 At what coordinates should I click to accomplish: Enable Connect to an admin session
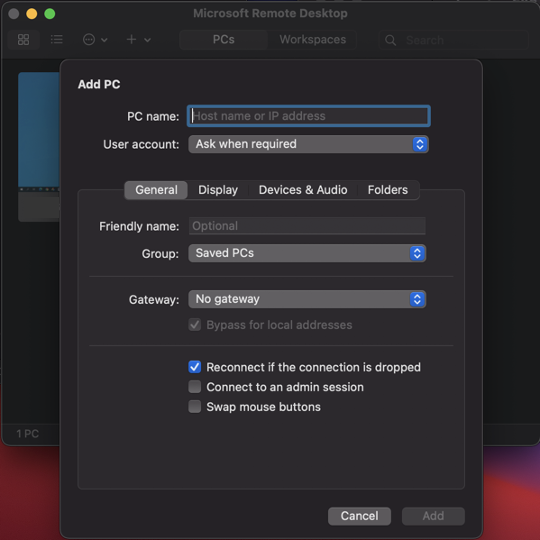click(195, 387)
